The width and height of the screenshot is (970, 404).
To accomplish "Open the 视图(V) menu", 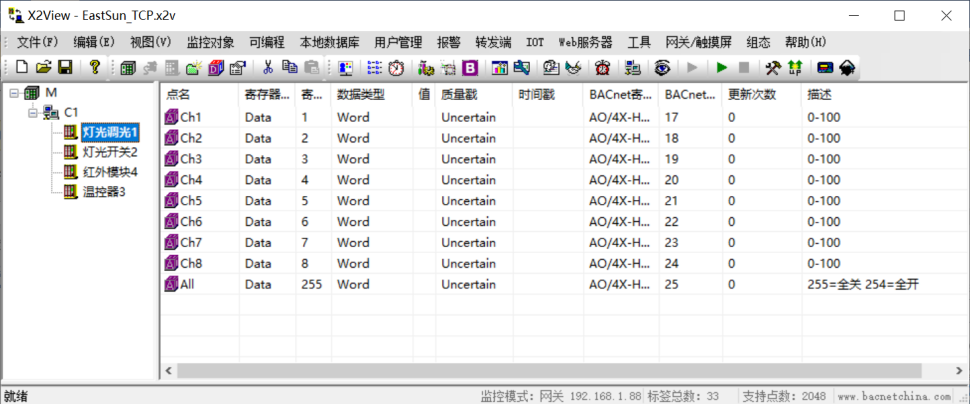I will [x=150, y=43].
